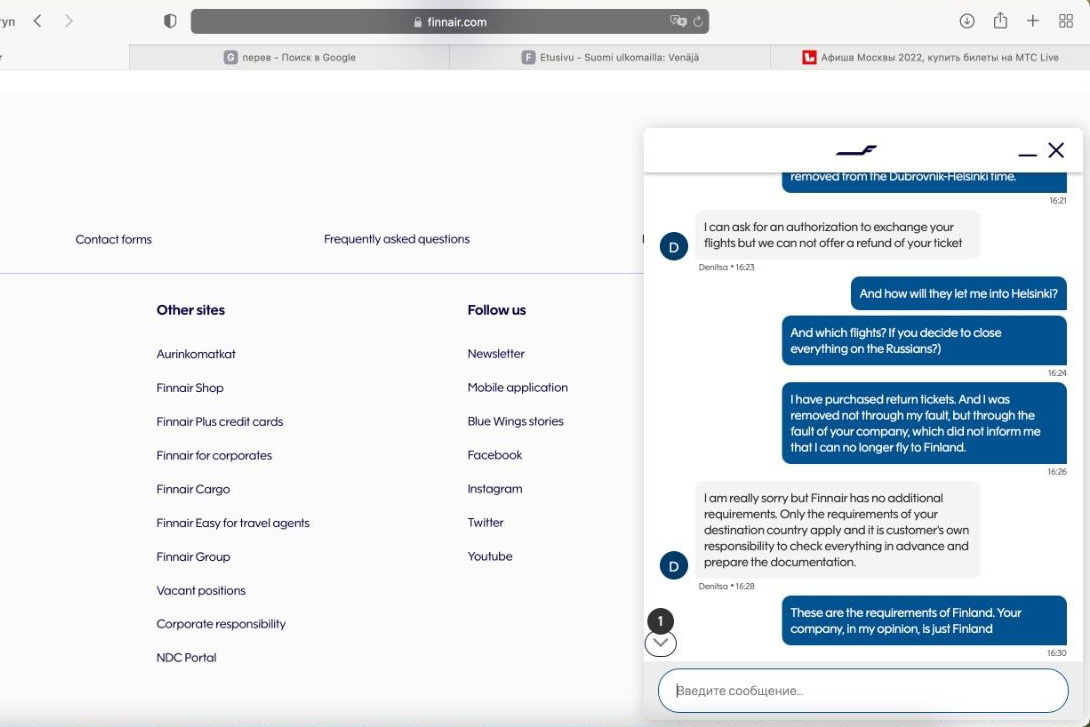Screen dimensions: 1090x727
Task: Open Finnair Plus credit cards link
Action: click(x=220, y=422)
